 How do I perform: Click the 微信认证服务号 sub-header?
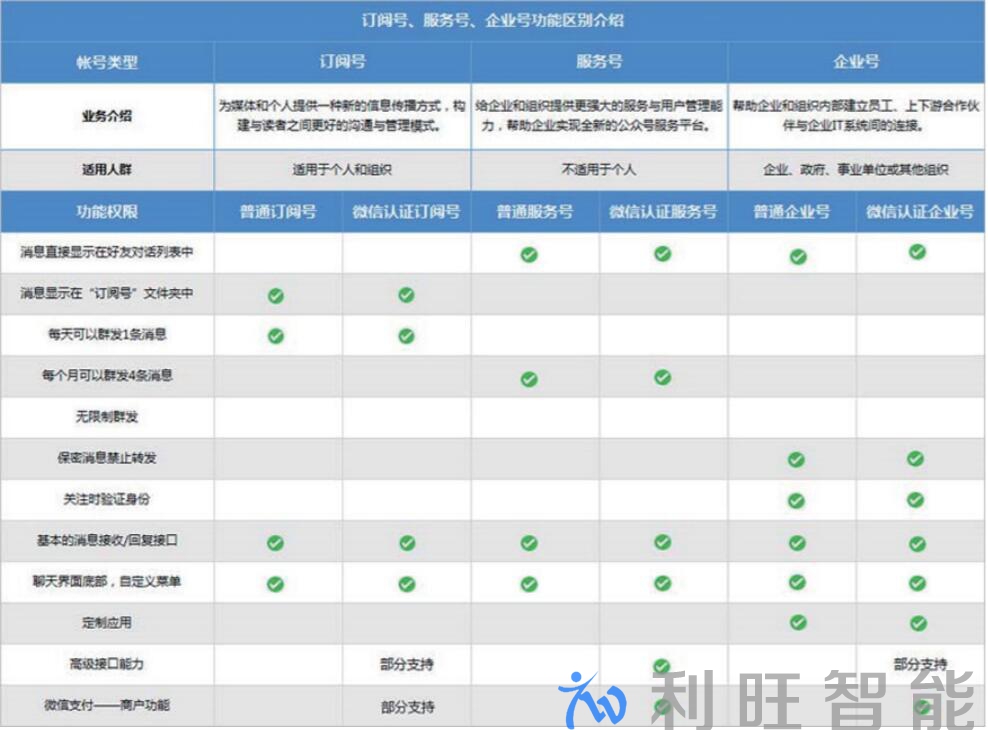663,211
